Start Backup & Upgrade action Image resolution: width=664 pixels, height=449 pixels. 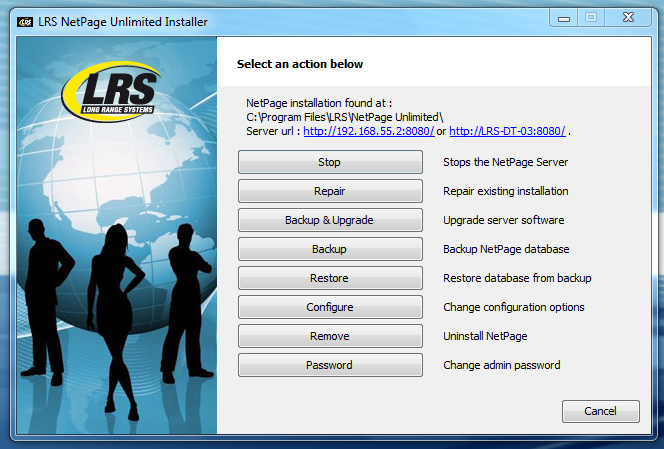coord(330,220)
